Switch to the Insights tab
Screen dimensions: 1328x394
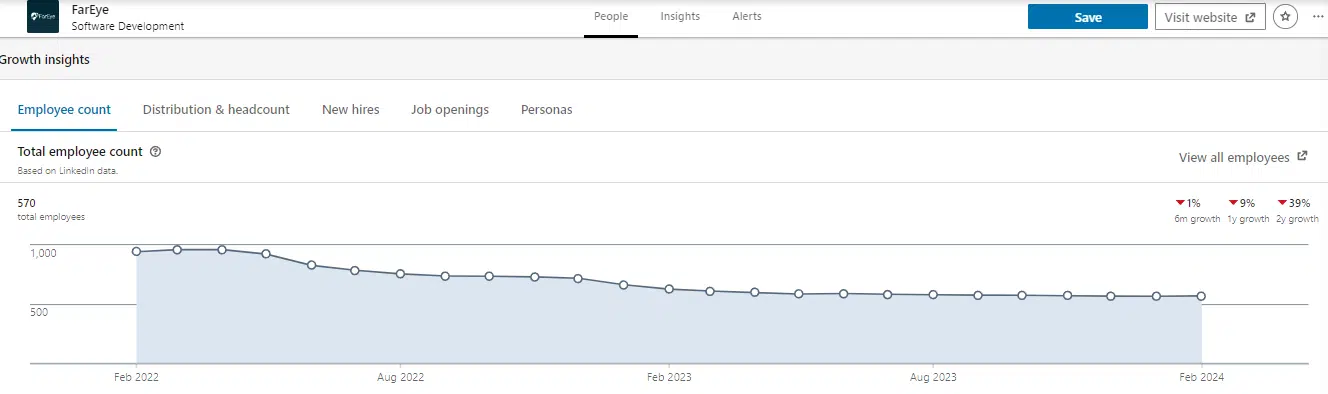click(x=680, y=17)
